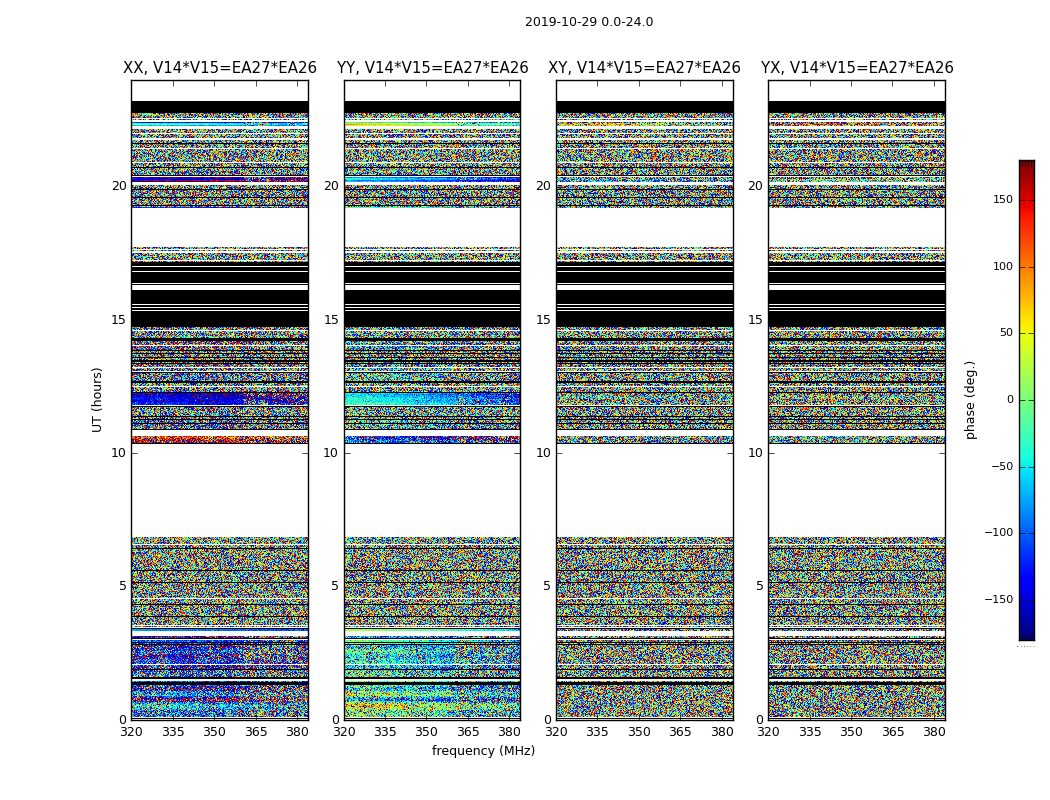
Task: Click the 5 hour tick beside XY panel
Action: [x=547, y=586]
